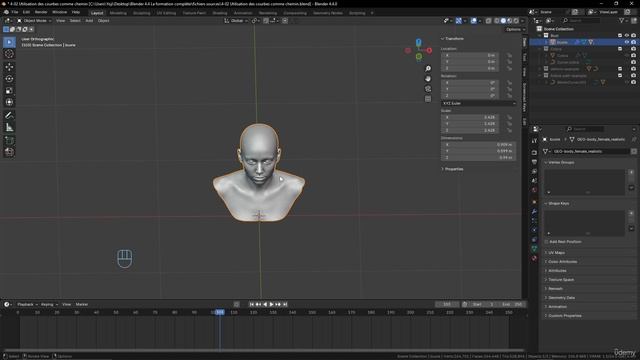This screenshot has height=360, width=640.
Task: Select the Annotate tool
Action: pos(9,116)
